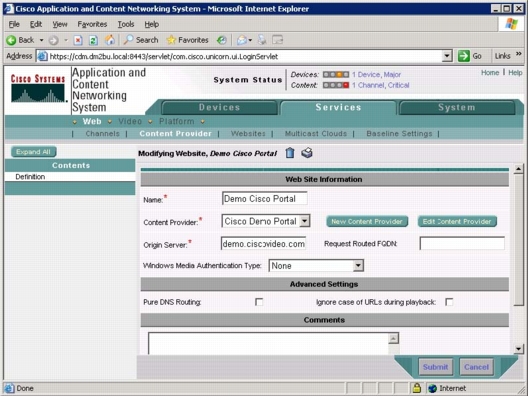Click the green Go arrow button
This screenshot has height=398, width=530.
pos(464,56)
